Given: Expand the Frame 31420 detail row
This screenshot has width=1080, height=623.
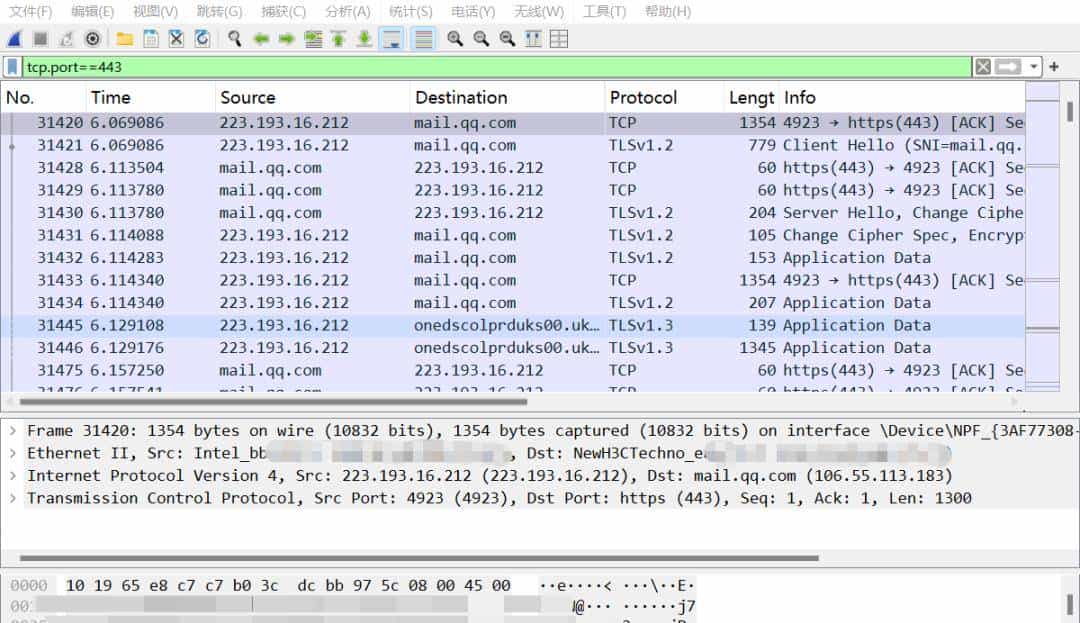Looking at the screenshot, I should click(13, 431).
